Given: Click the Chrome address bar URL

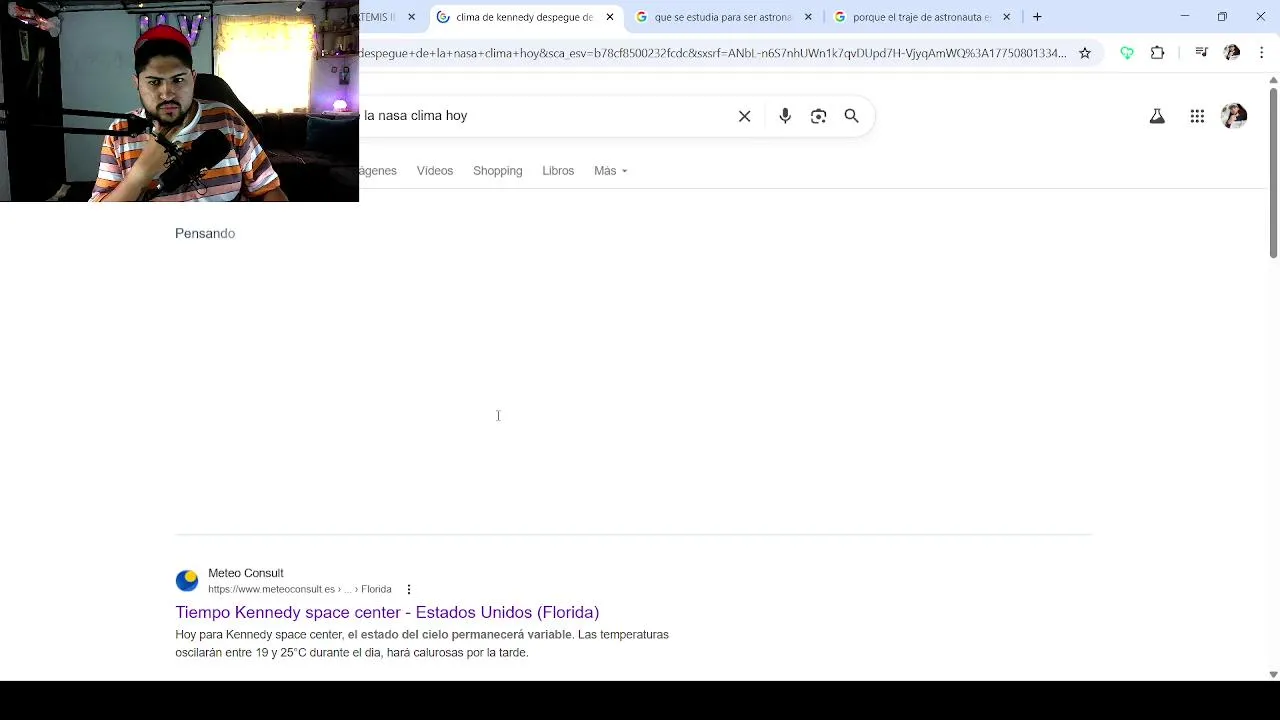Looking at the screenshot, I should [x=712, y=53].
